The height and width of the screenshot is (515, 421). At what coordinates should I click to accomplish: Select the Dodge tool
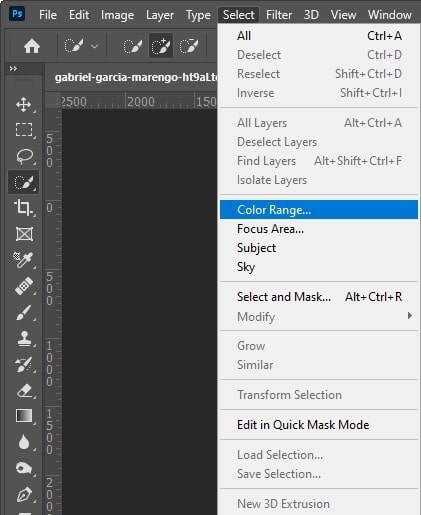click(x=24, y=468)
